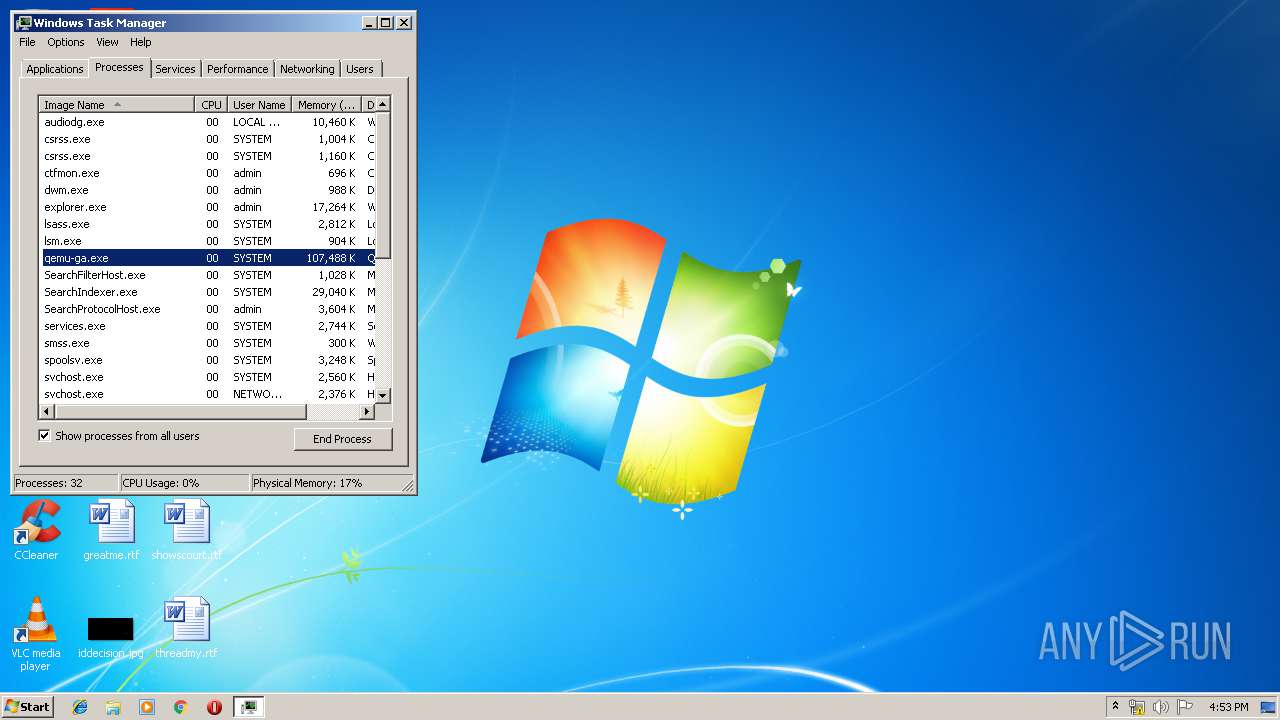Screen dimensions: 1280x720
Task: Toggle Show processes from all users
Action: click(x=119, y=436)
